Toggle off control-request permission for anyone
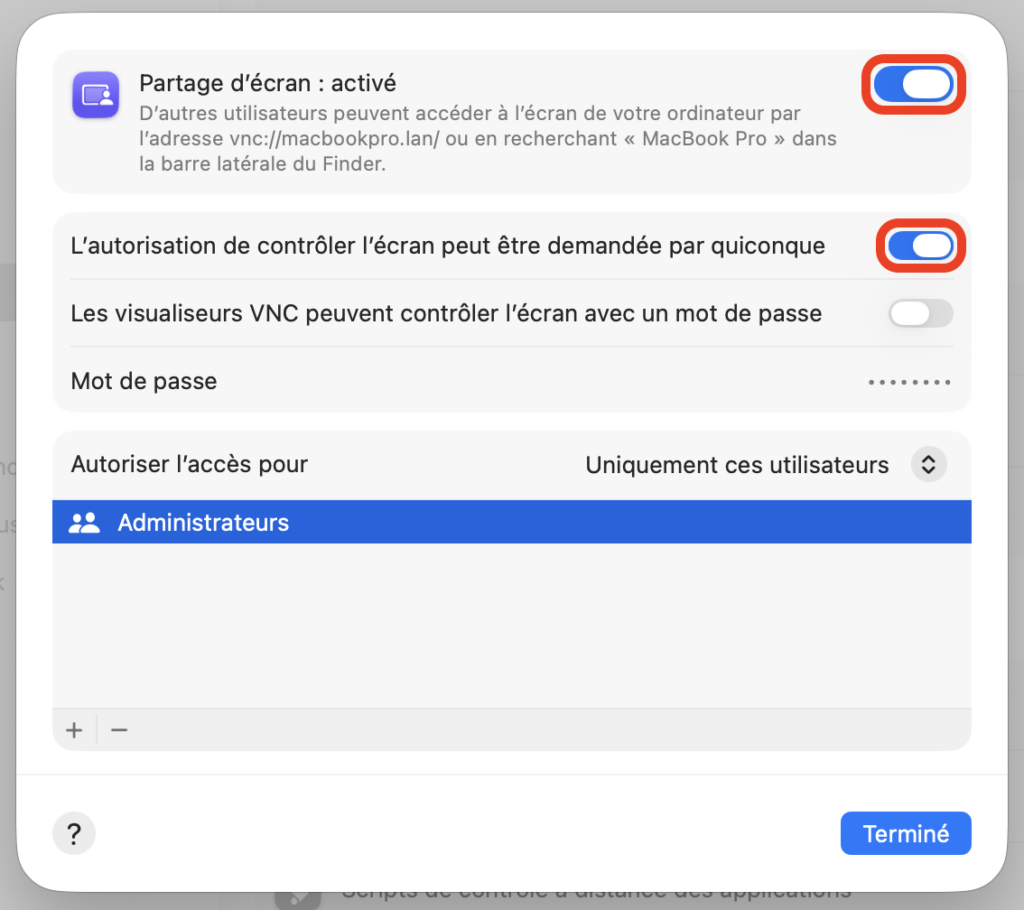This screenshot has width=1024, height=910. tap(920, 246)
